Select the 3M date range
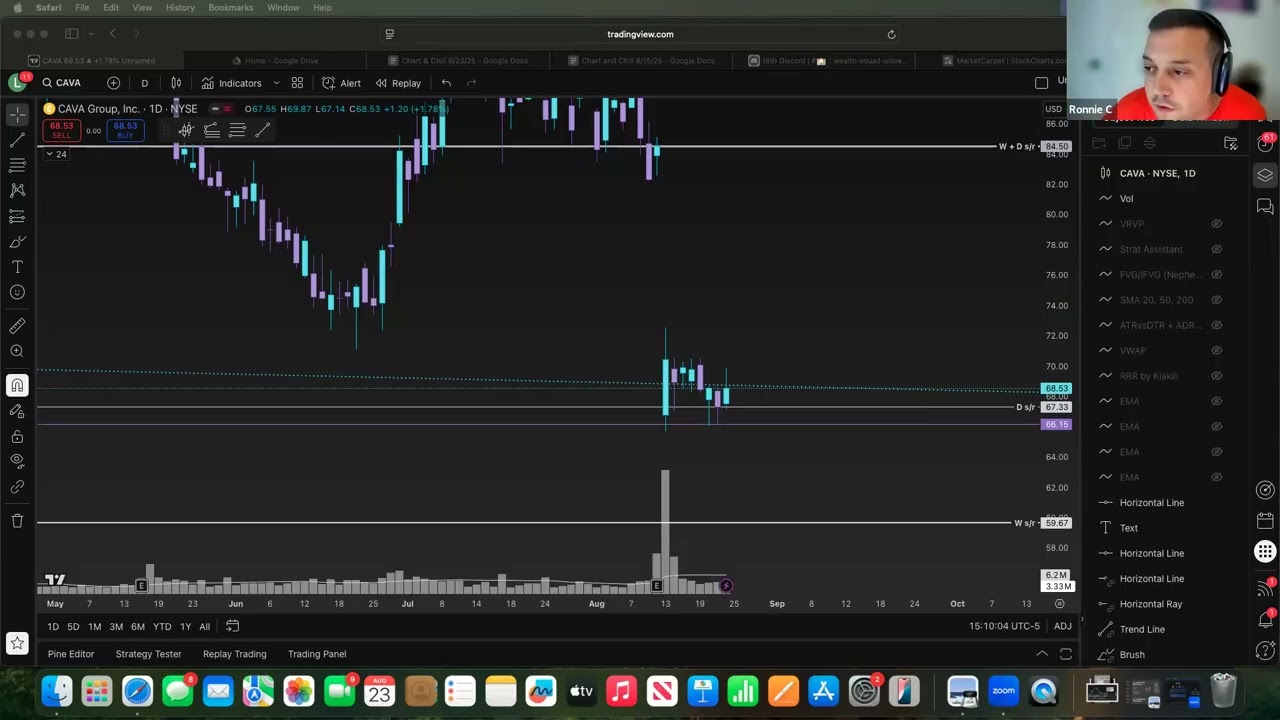1280x720 pixels. click(x=116, y=626)
